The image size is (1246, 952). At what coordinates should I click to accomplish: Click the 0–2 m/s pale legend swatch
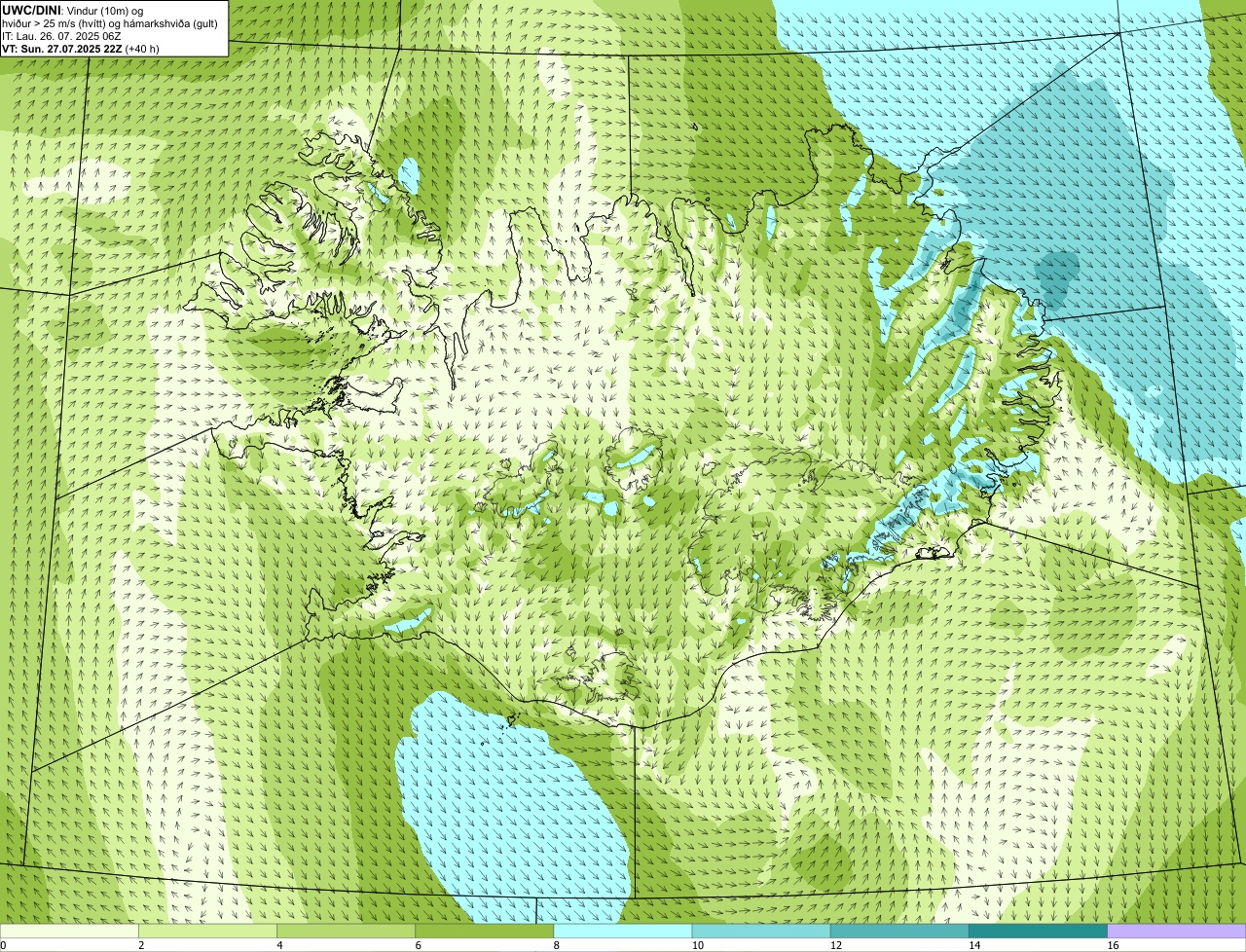point(70,932)
